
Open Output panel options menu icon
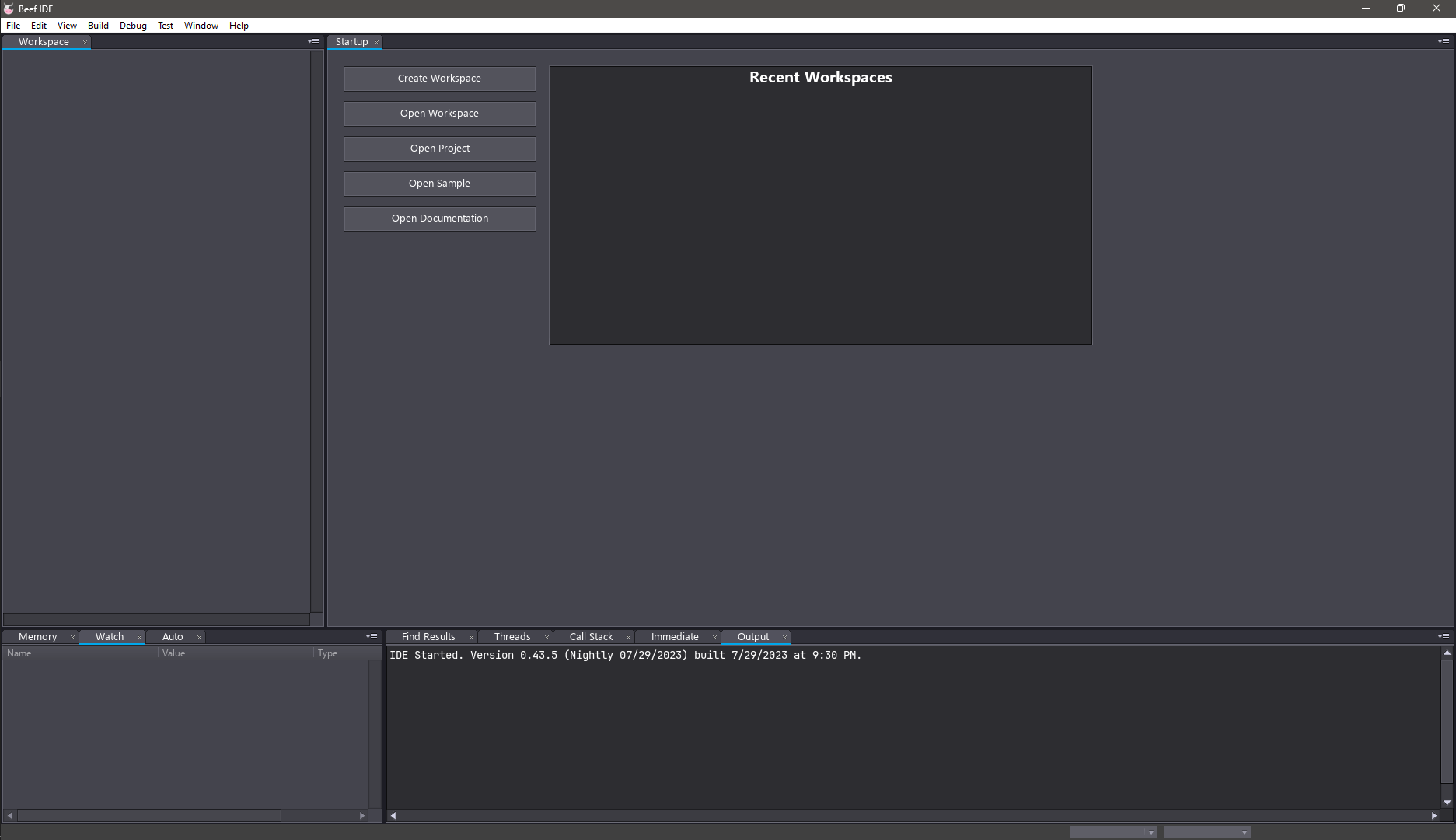coord(1444,637)
